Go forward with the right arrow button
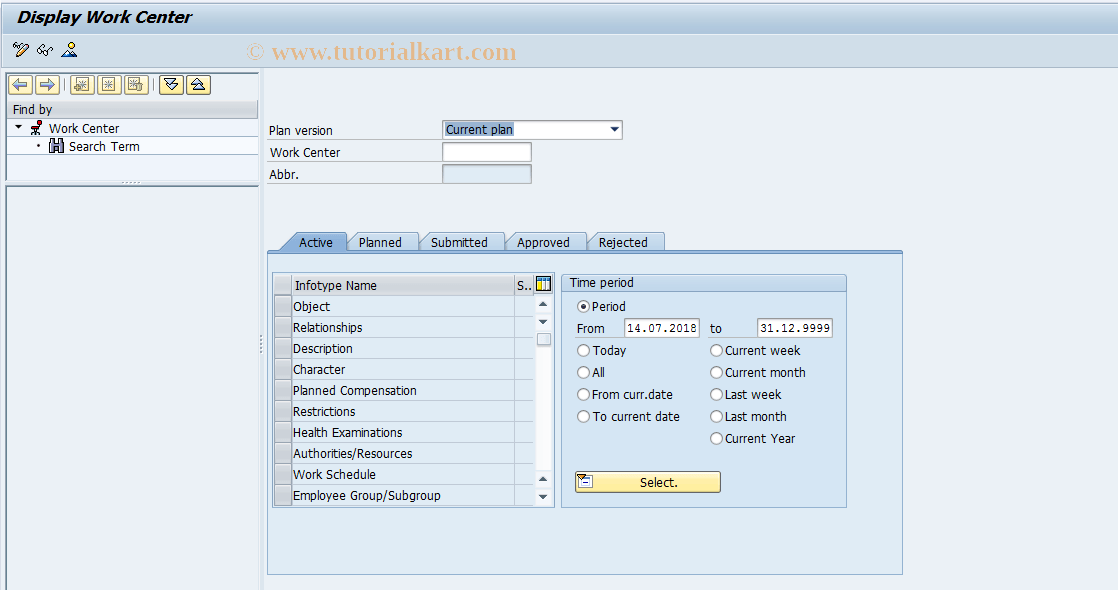Viewport: 1118px width, 590px height. click(x=47, y=85)
